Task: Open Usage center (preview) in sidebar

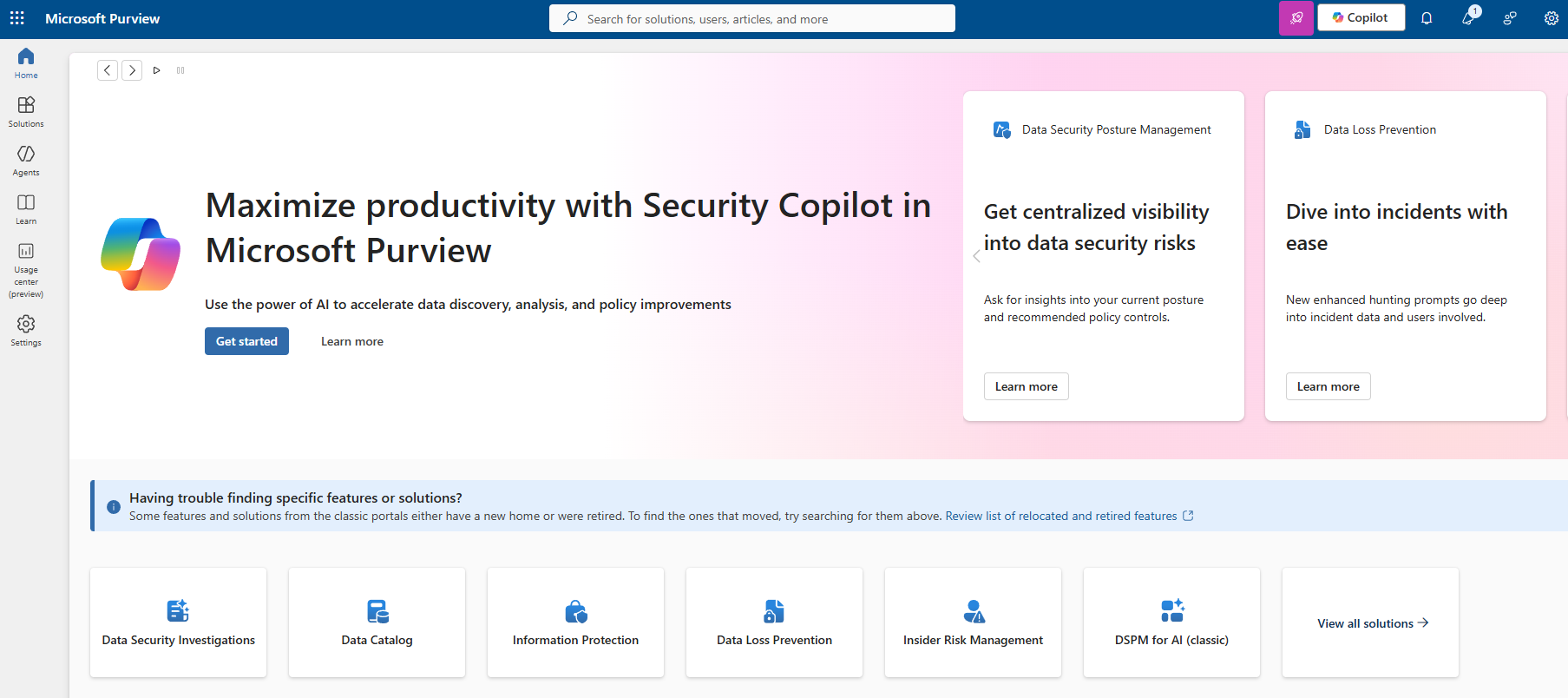Action: [26, 270]
